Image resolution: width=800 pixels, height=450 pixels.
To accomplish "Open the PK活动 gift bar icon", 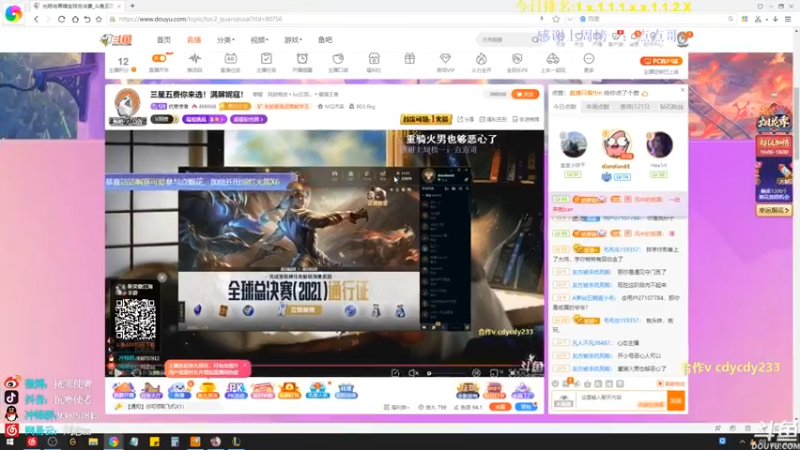I will point(235,391).
